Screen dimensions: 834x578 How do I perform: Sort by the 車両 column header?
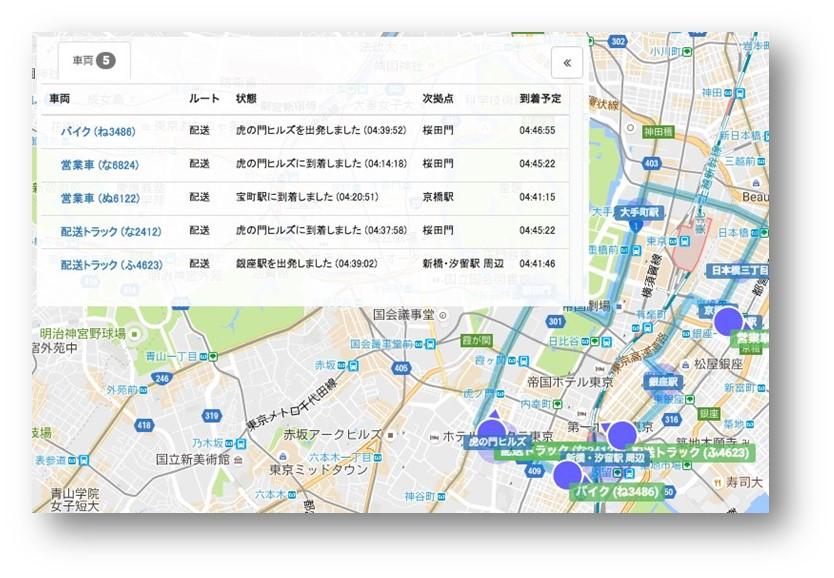[60, 98]
